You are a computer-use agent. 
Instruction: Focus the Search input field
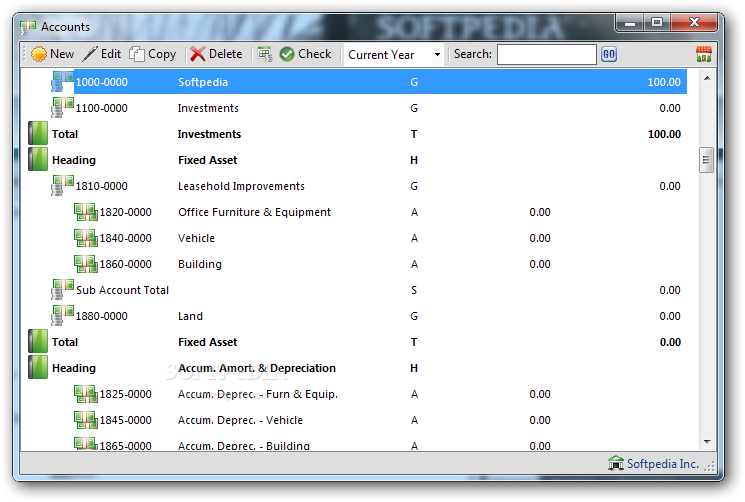pyautogui.click(x=546, y=54)
